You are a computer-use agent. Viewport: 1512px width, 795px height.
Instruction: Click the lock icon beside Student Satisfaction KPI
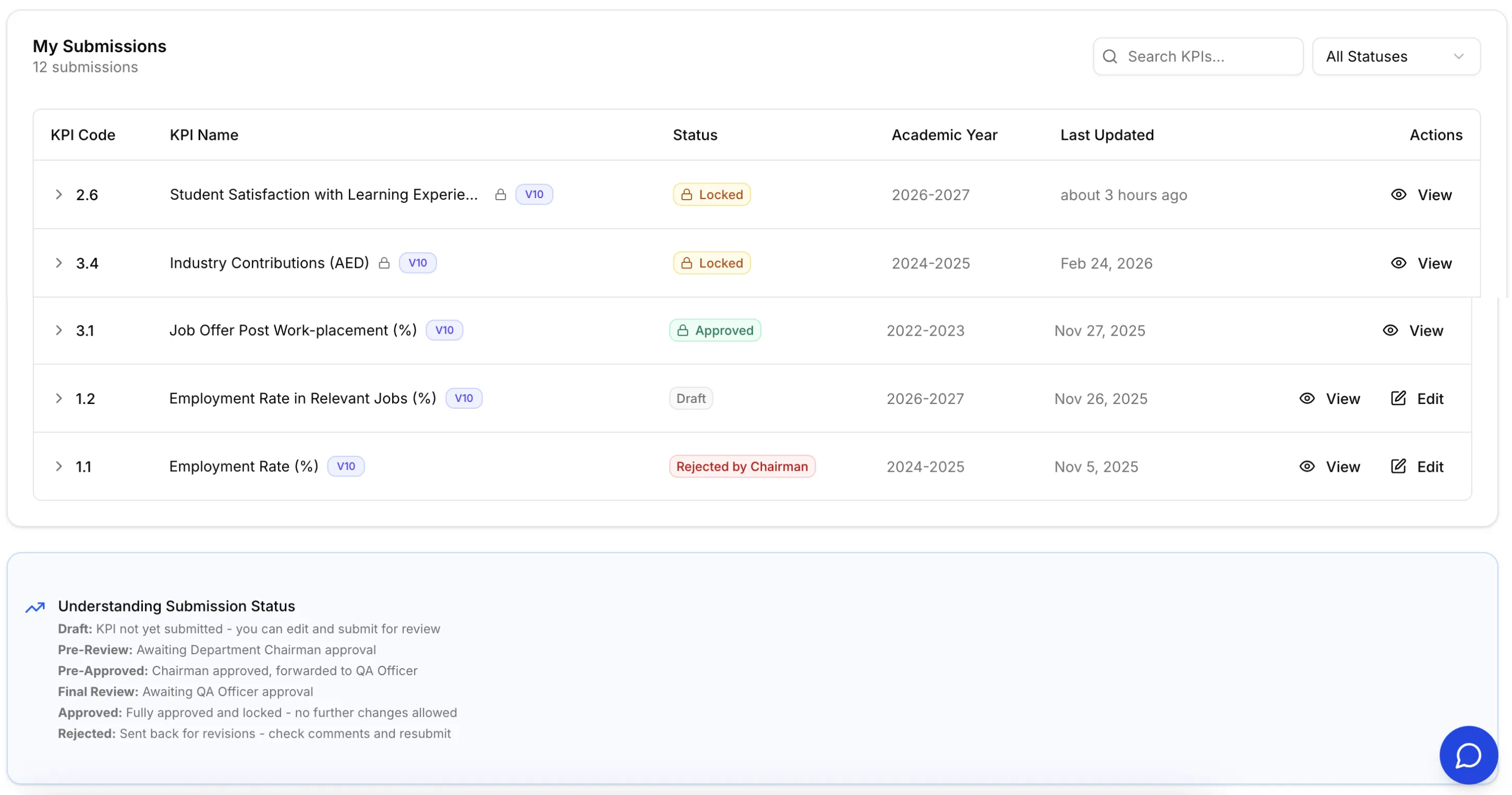501,194
